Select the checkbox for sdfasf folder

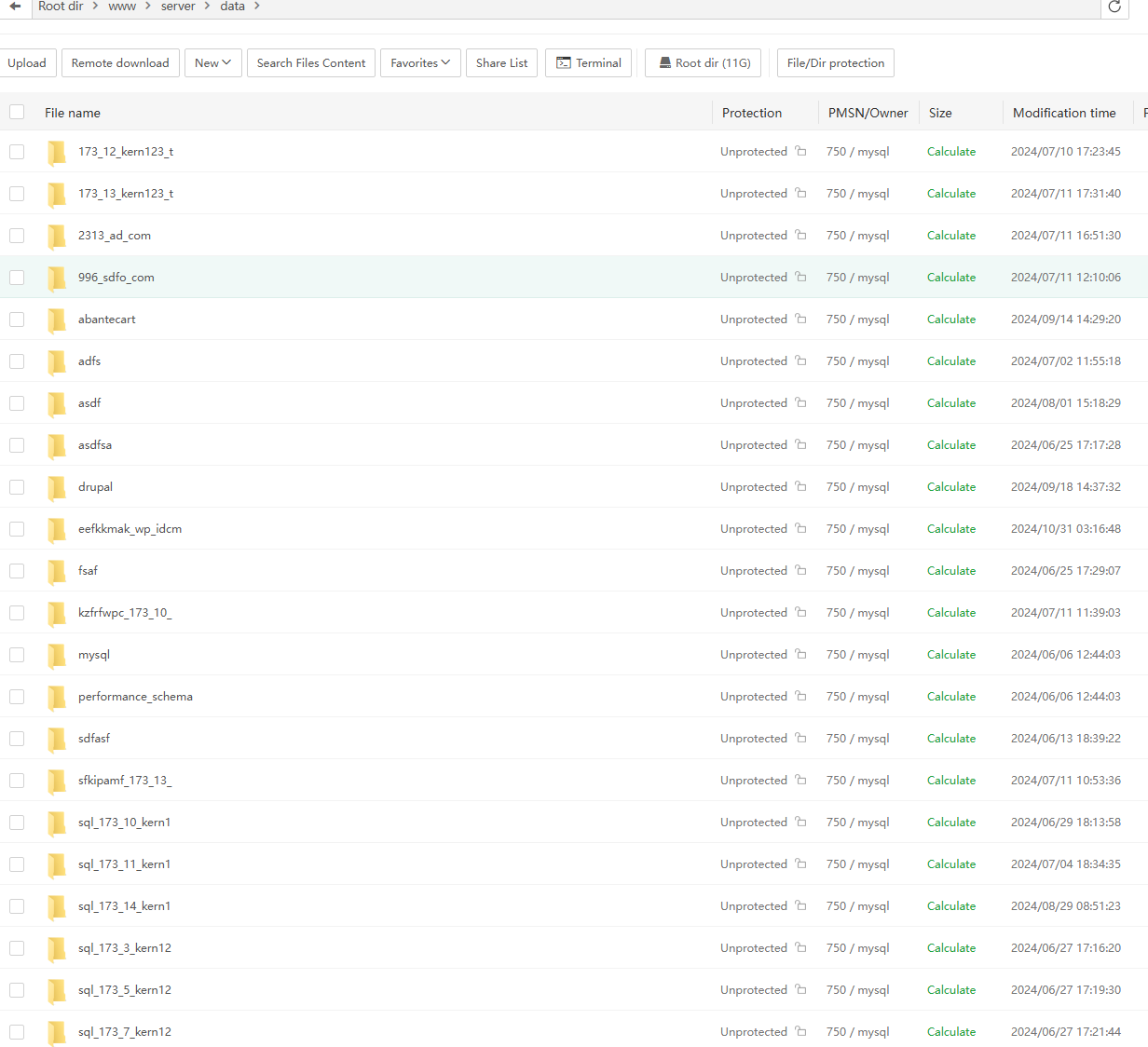[x=17, y=739]
